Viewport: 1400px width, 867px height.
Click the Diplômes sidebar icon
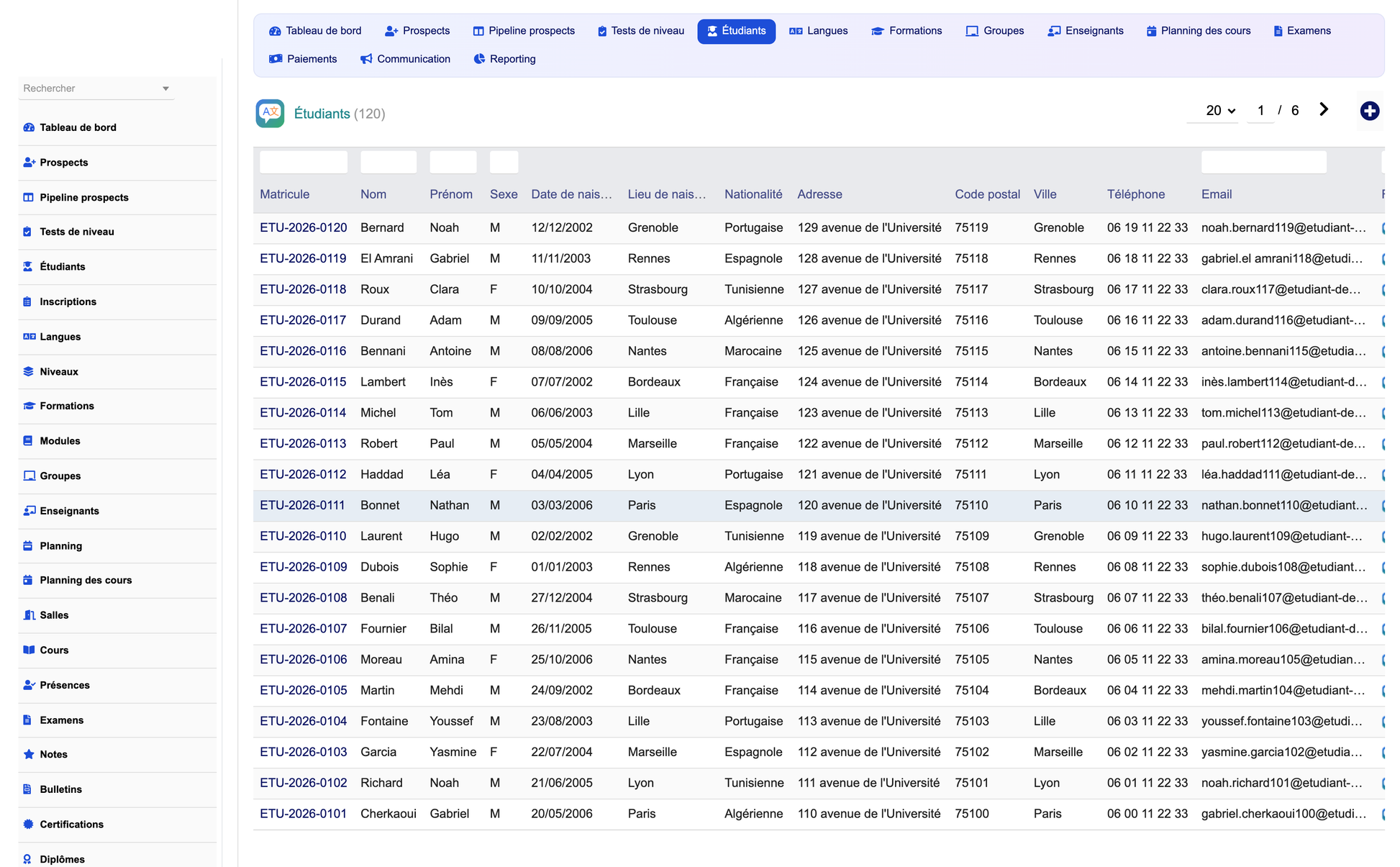pos(27,859)
